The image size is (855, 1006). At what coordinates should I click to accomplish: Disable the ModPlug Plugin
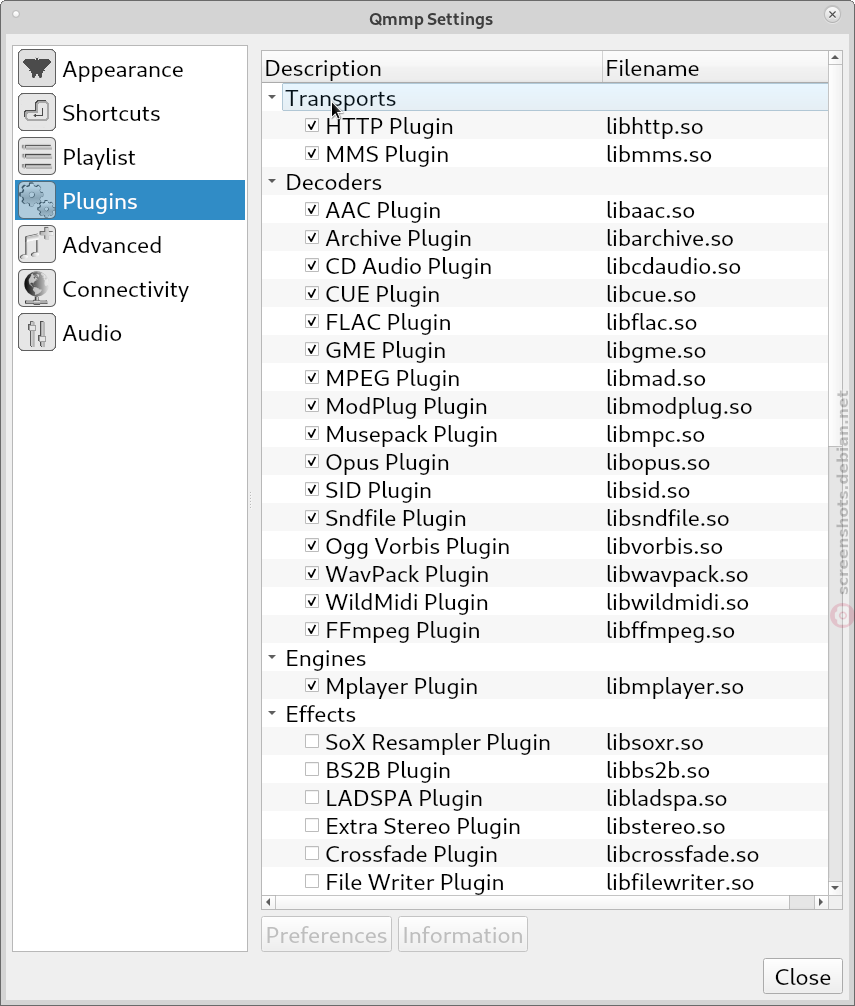click(312, 406)
